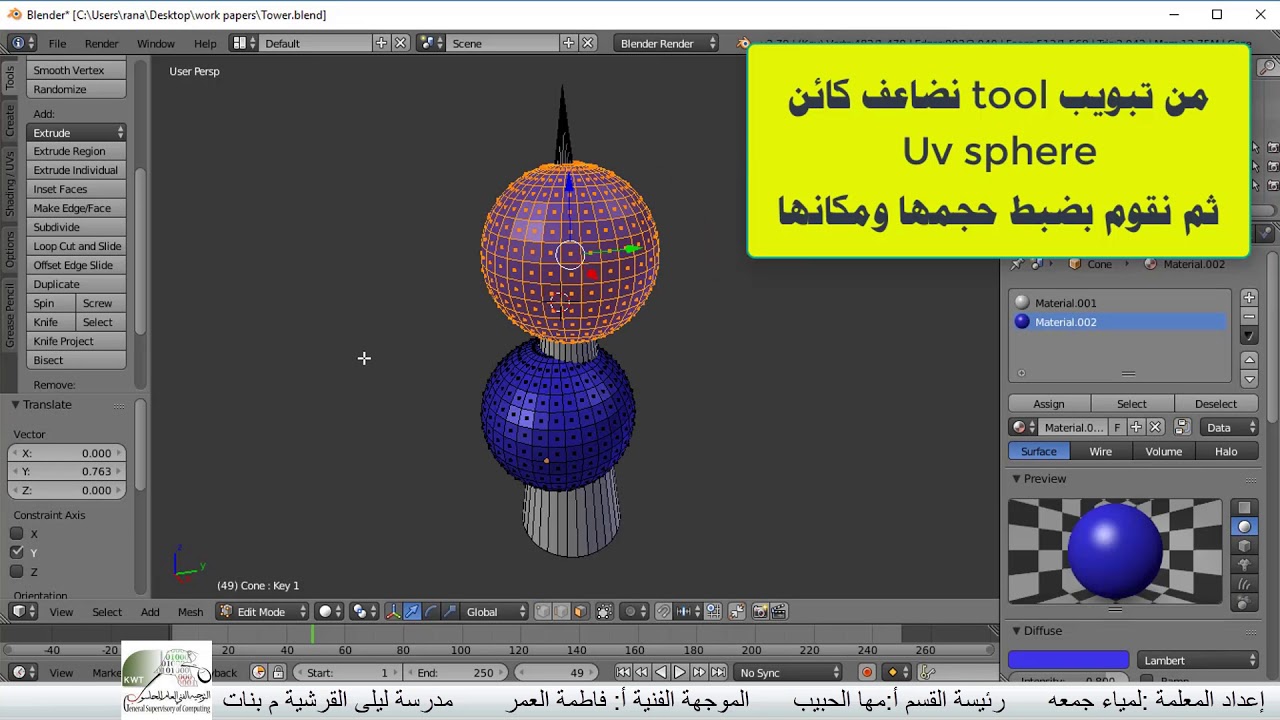Select cube preview type icon

point(1244,546)
